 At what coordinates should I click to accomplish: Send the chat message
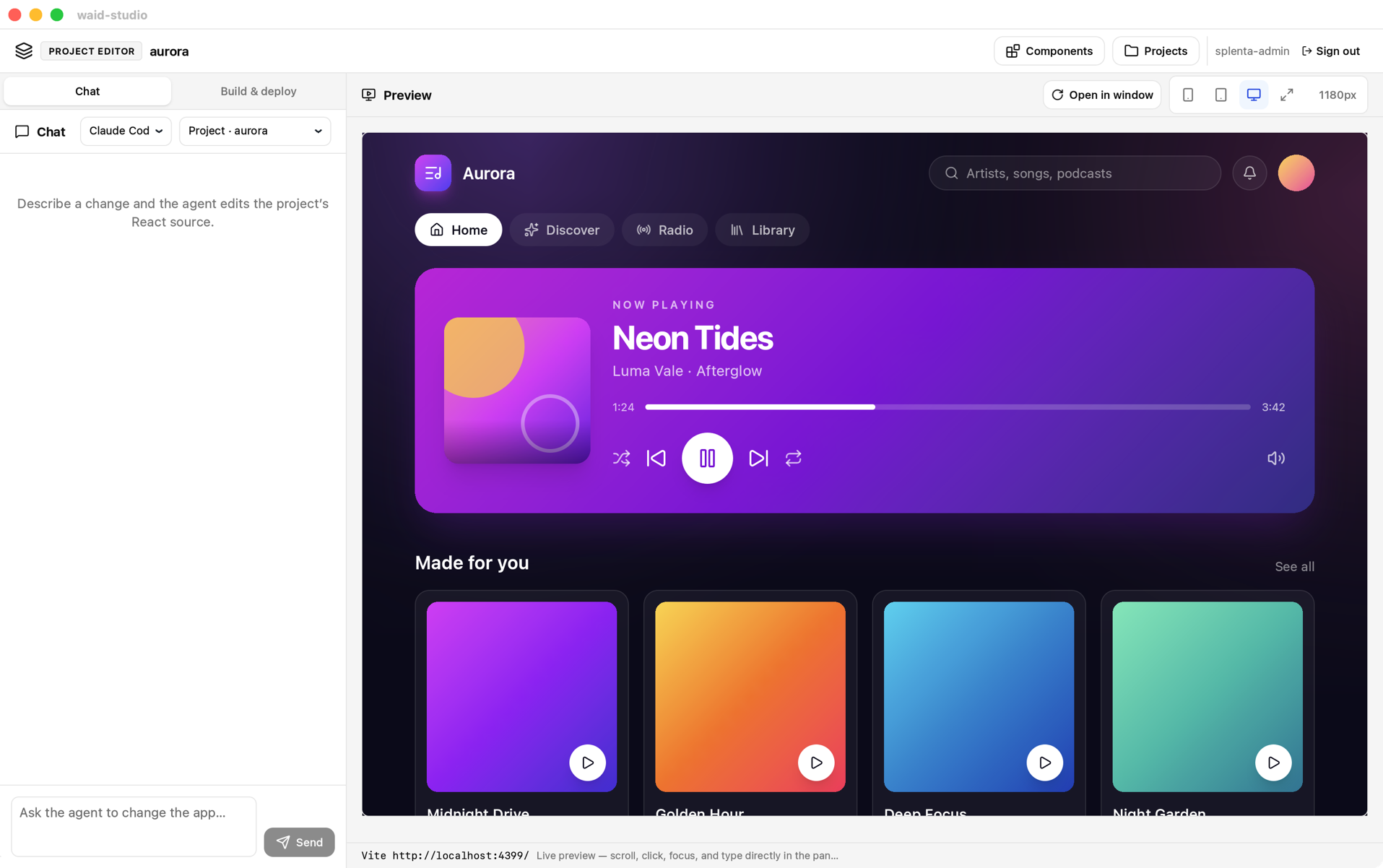(299, 842)
